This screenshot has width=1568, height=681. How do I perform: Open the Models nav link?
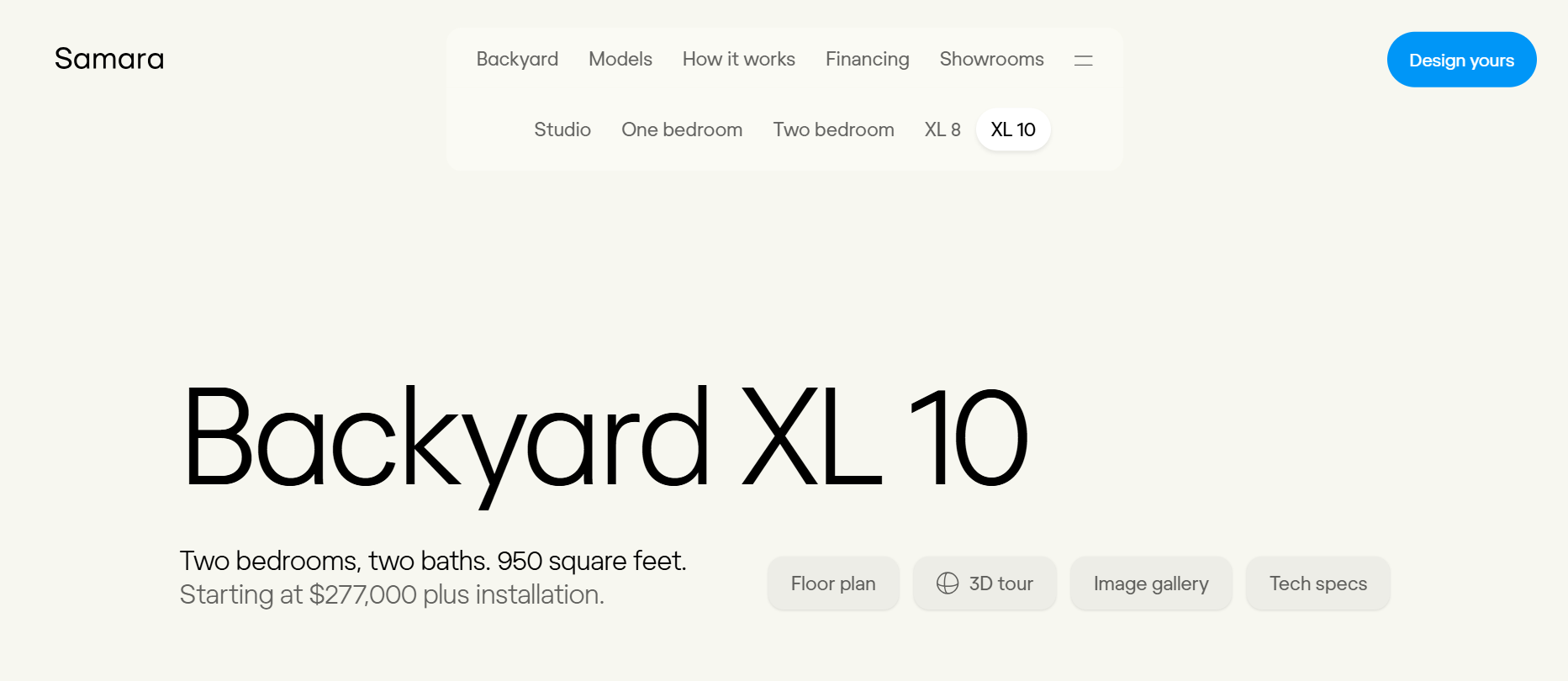click(x=620, y=59)
